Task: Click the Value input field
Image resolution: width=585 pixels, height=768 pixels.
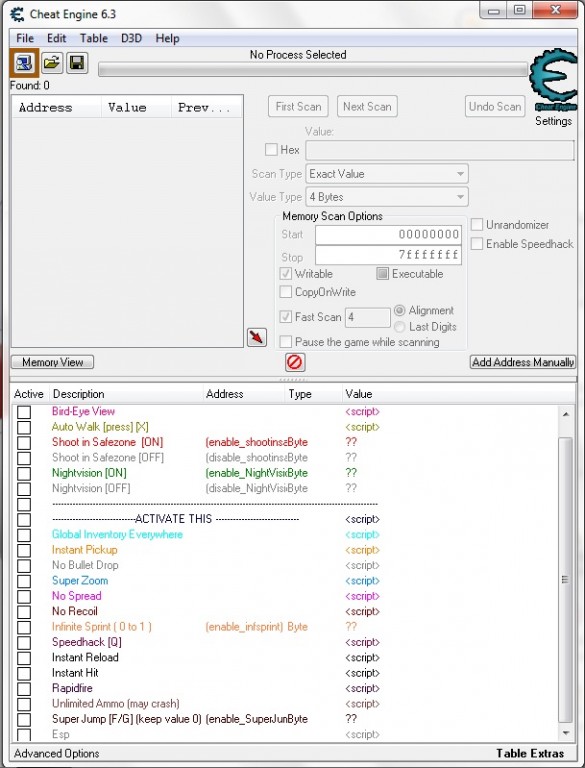Action: pos(440,150)
